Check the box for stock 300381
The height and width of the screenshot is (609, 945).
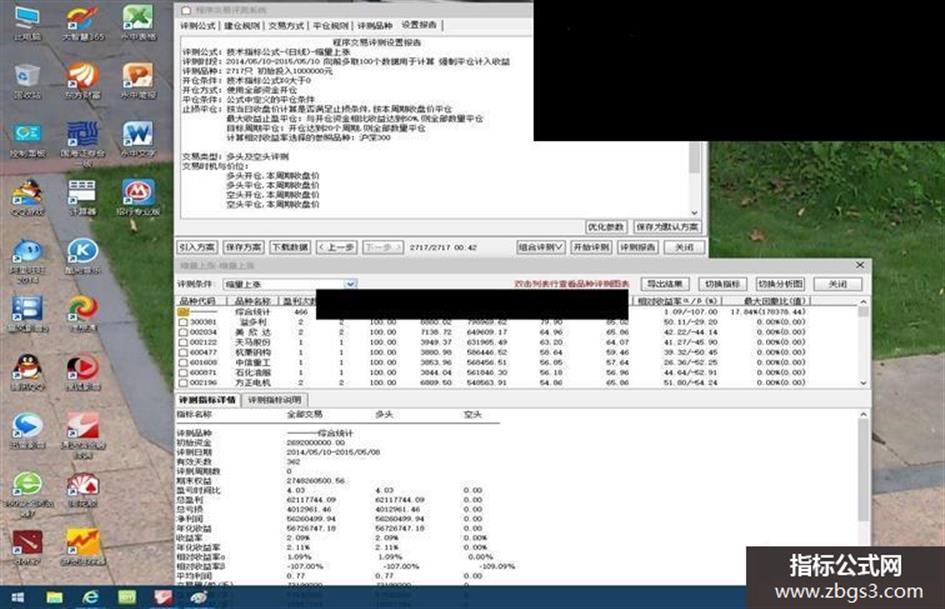tap(183, 322)
